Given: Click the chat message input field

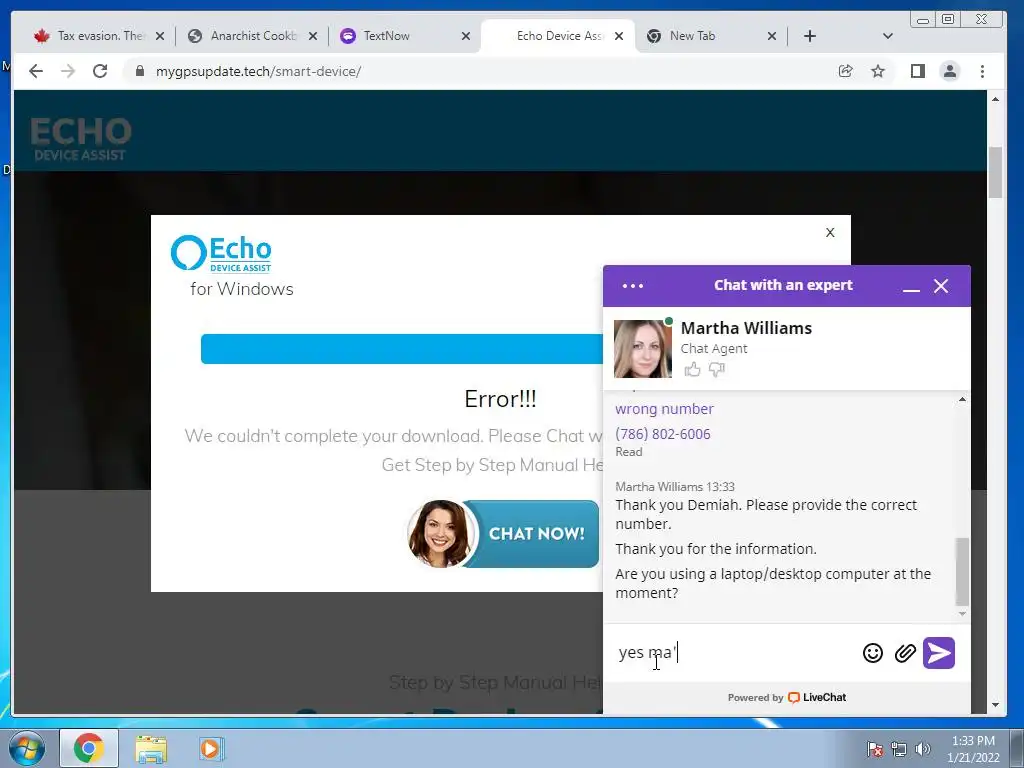Looking at the screenshot, I should click(735, 652).
